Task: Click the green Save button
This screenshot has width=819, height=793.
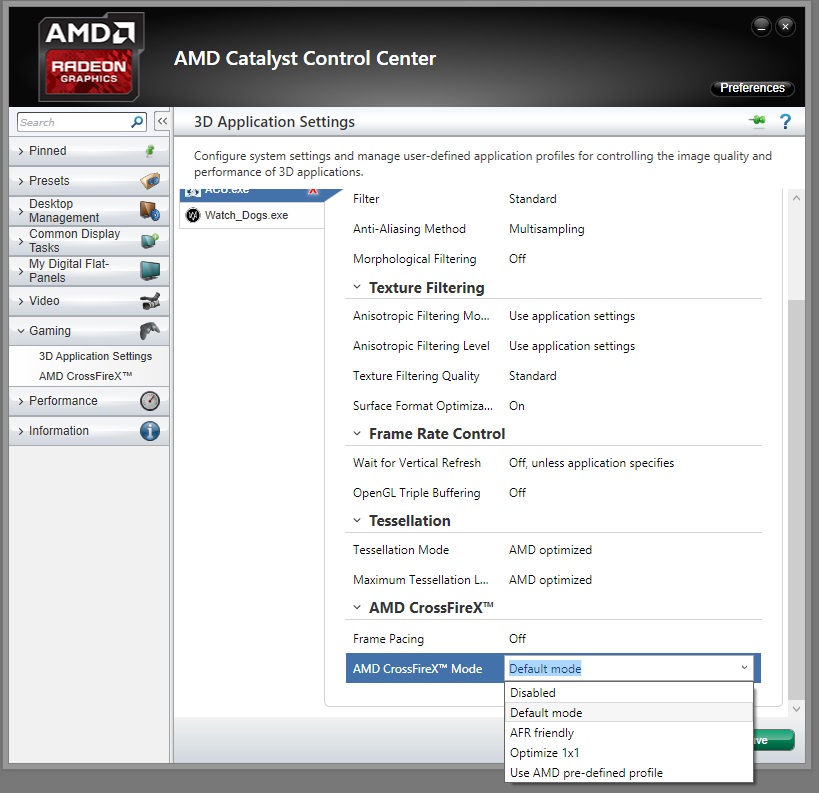Action: click(774, 740)
